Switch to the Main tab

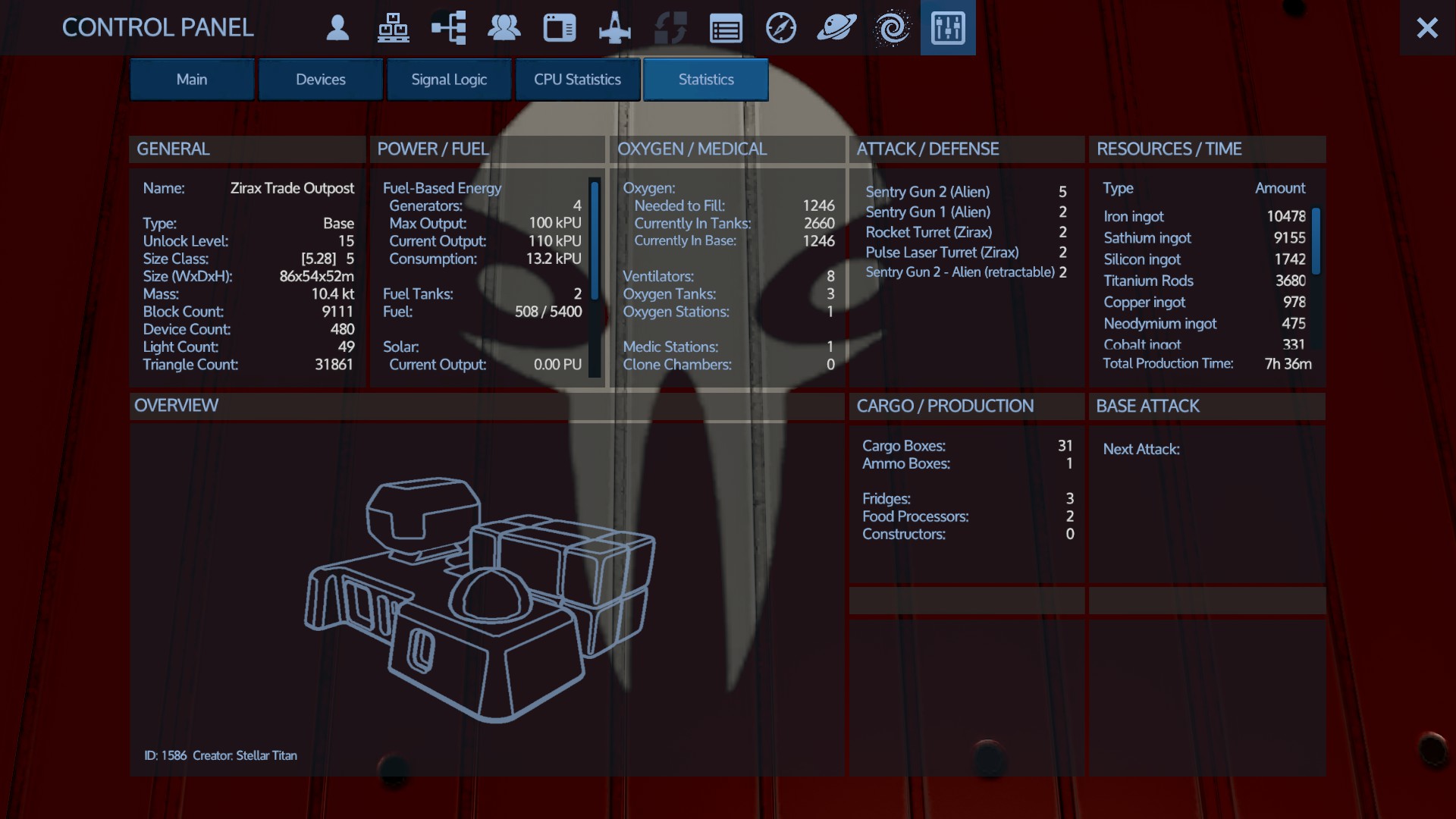[192, 80]
